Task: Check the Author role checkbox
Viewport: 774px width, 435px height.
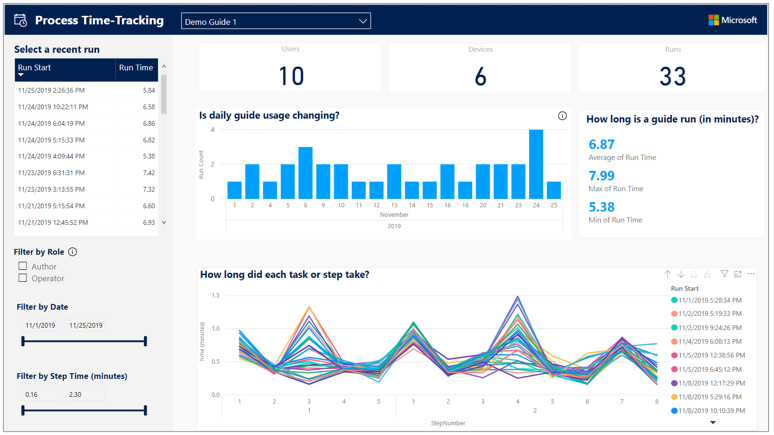Action: coord(23,266)
